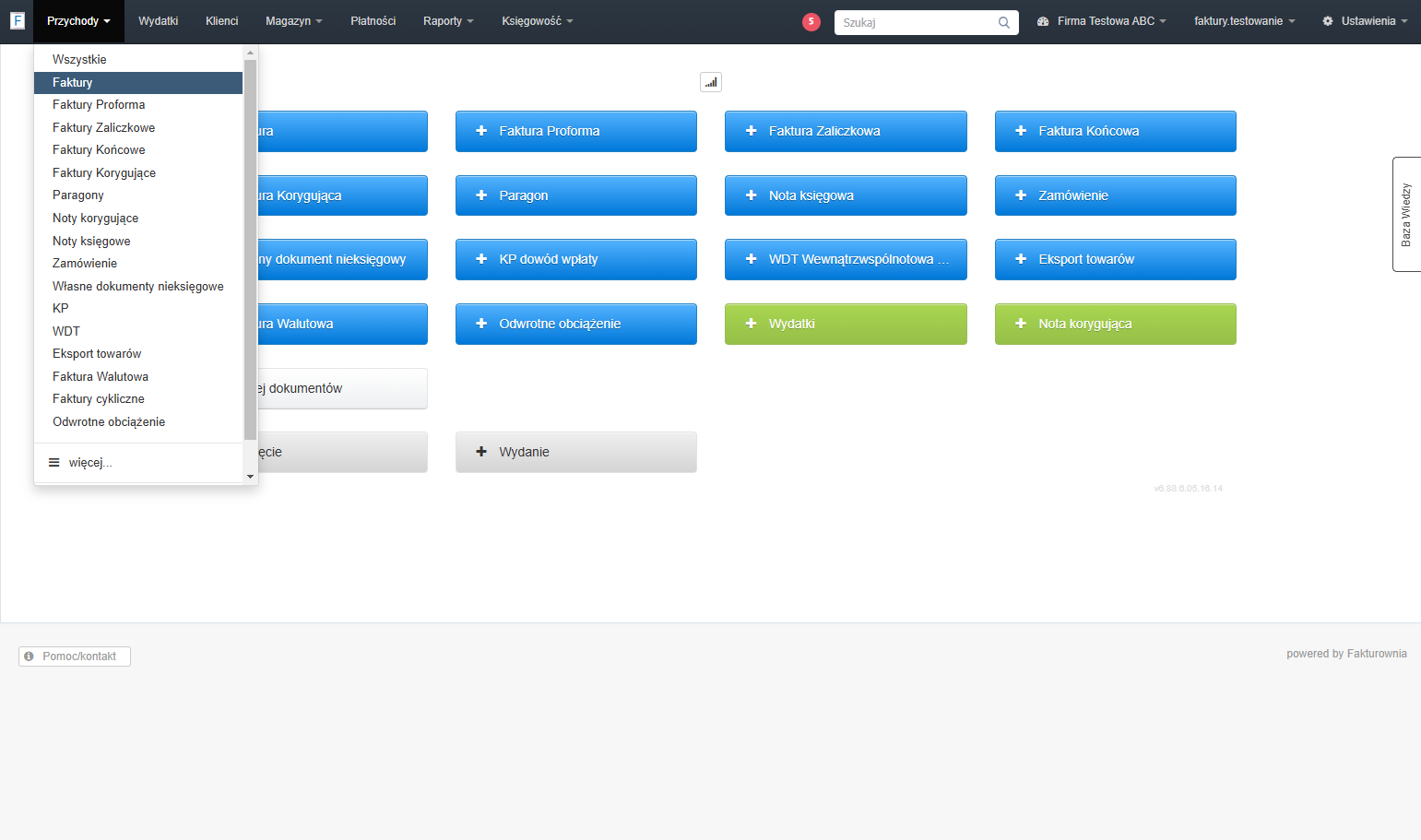Click the Fakturownia logo icon
The width and height of the screenshot is (1421, 840).
17,20
